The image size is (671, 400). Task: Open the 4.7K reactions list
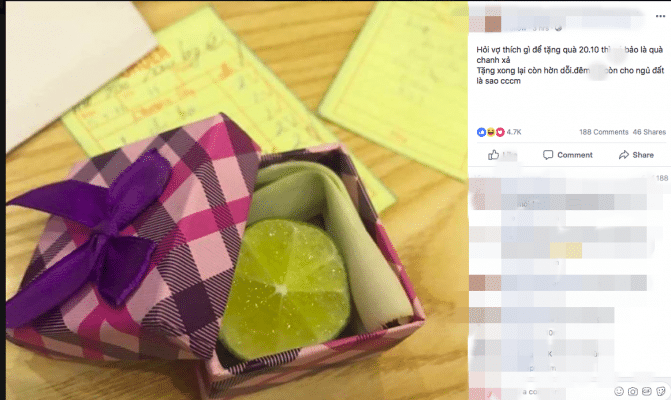(514, 132)
